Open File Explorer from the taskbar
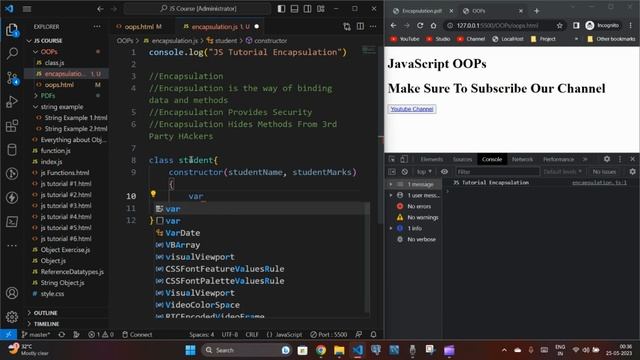Viewport: 640px width, 360px height. click(339, 350)
